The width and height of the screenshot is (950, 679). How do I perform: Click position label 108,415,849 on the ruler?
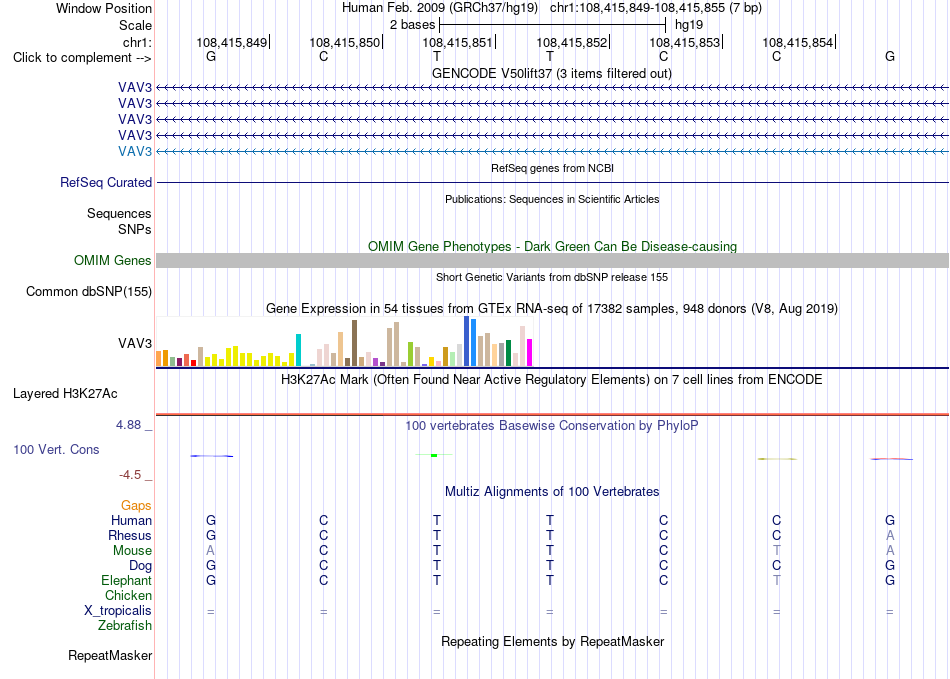click(x=231, y=42)
